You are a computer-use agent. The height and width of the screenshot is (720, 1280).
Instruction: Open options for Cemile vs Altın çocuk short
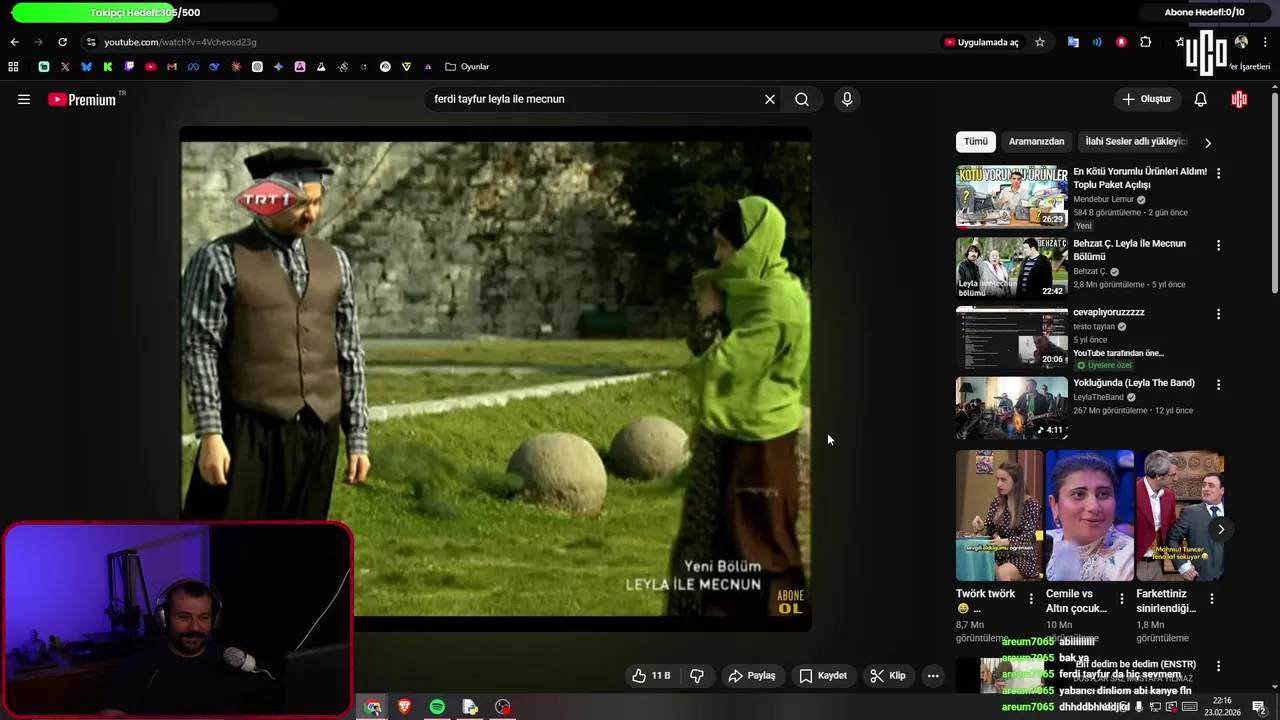click(1121, 599)
